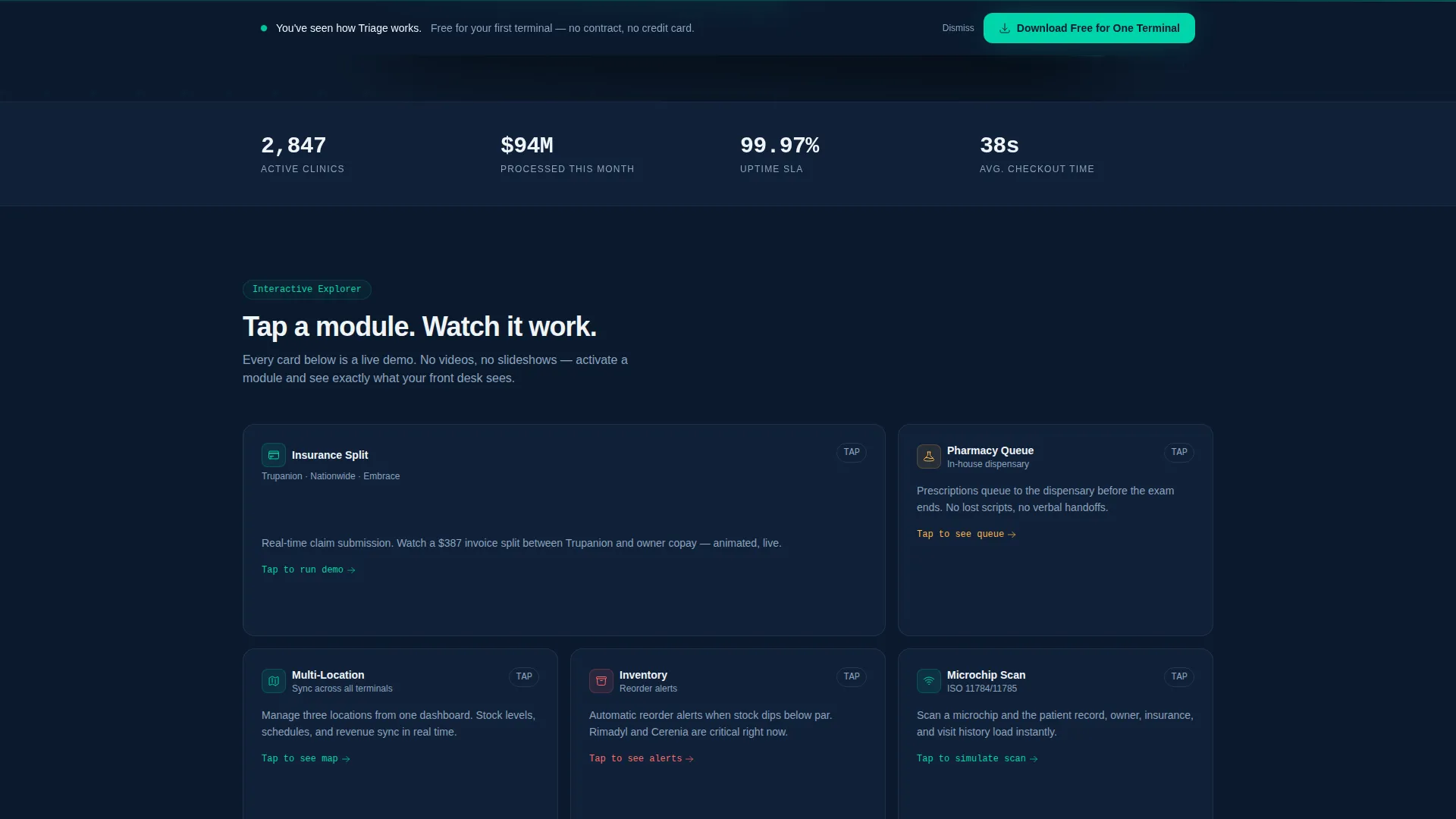
Task: Open the Tap to see map link
Action: (x=306, y=758)
